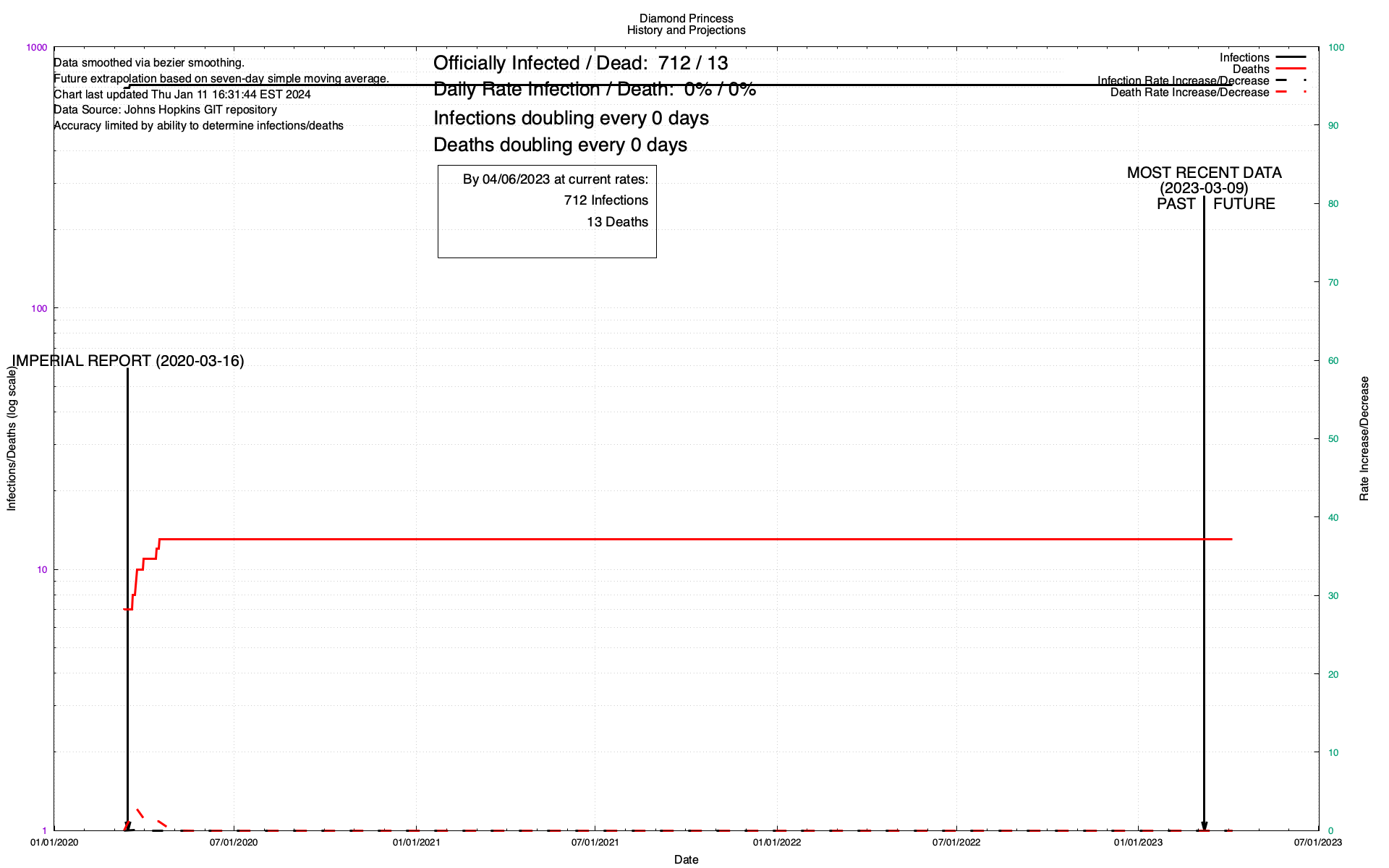Click the IMPERIAL REPORT (2020-03-16) marker label

[128, 361]
